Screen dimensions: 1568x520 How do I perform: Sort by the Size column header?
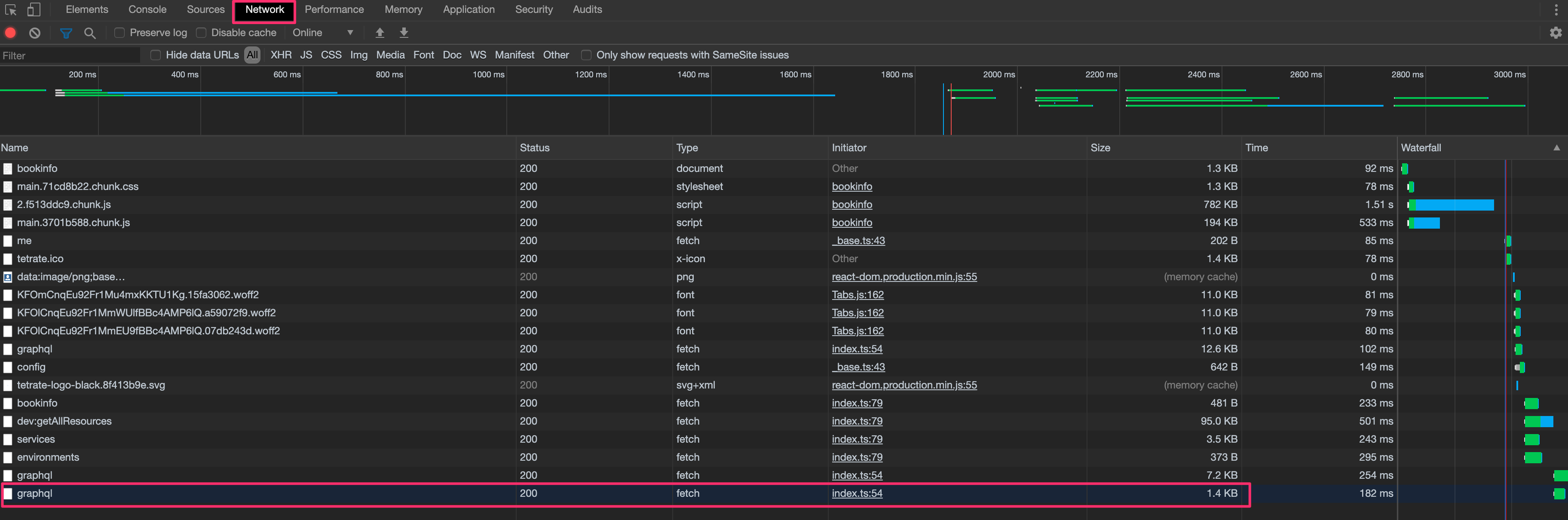coord(1164,148)
